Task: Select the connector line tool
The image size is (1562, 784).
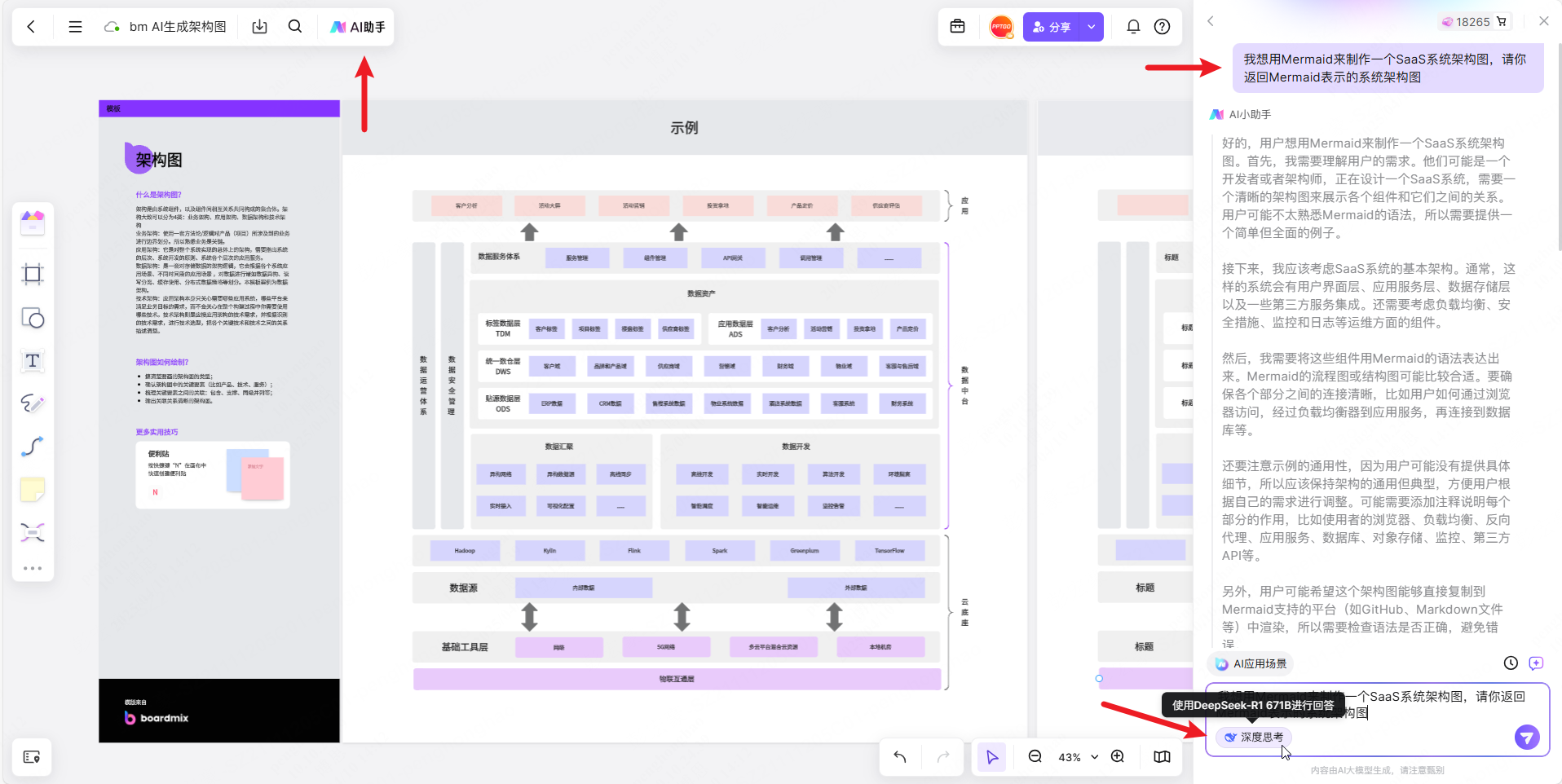Action: pos(33,447)
